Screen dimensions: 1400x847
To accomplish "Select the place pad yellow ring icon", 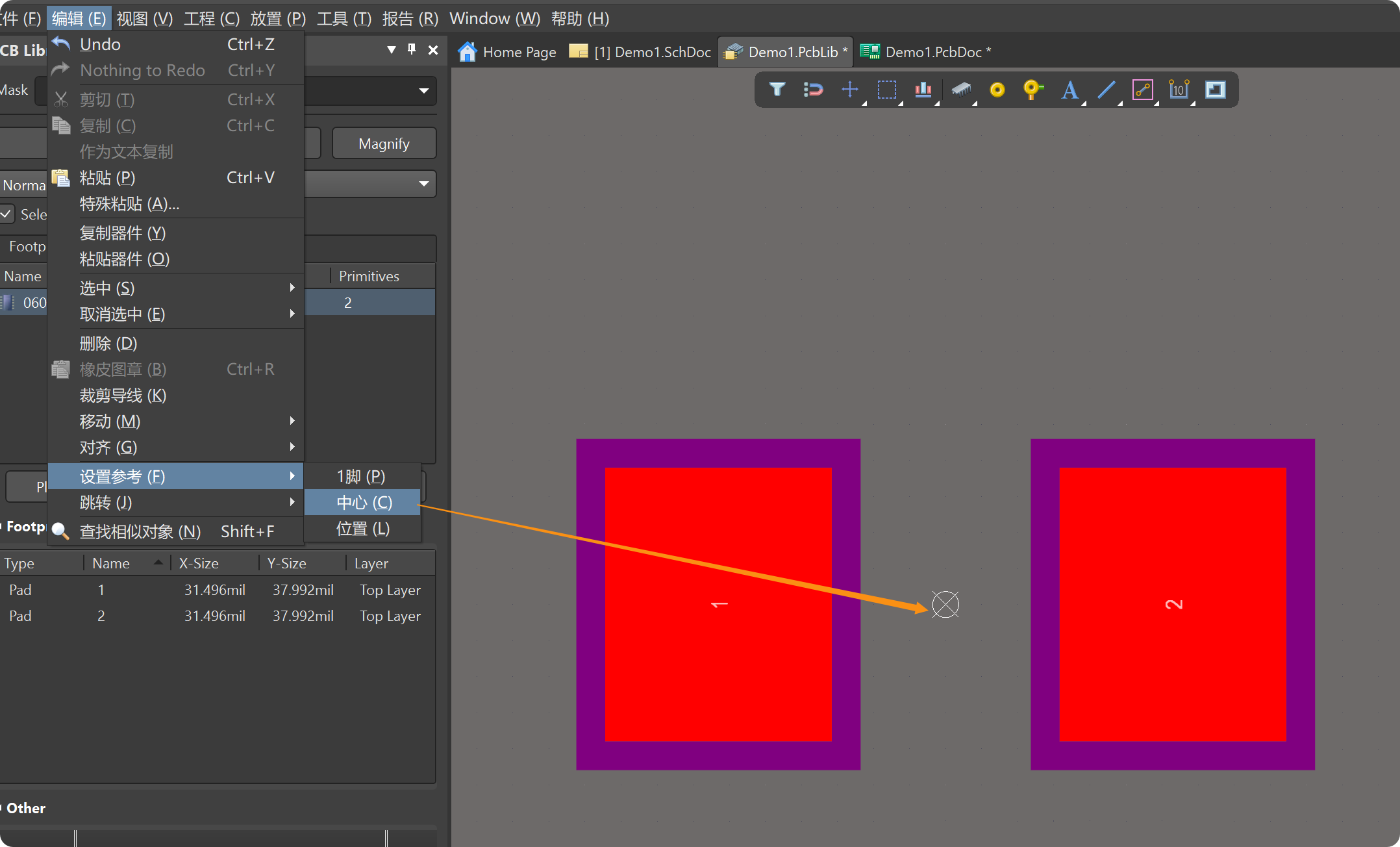I will 997,89.
